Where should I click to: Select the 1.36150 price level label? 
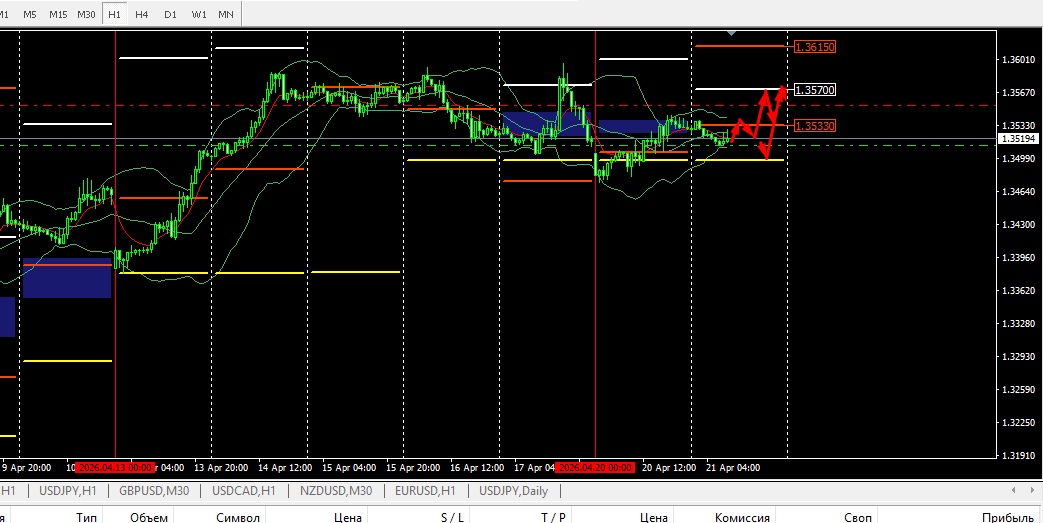click(814, 47)
